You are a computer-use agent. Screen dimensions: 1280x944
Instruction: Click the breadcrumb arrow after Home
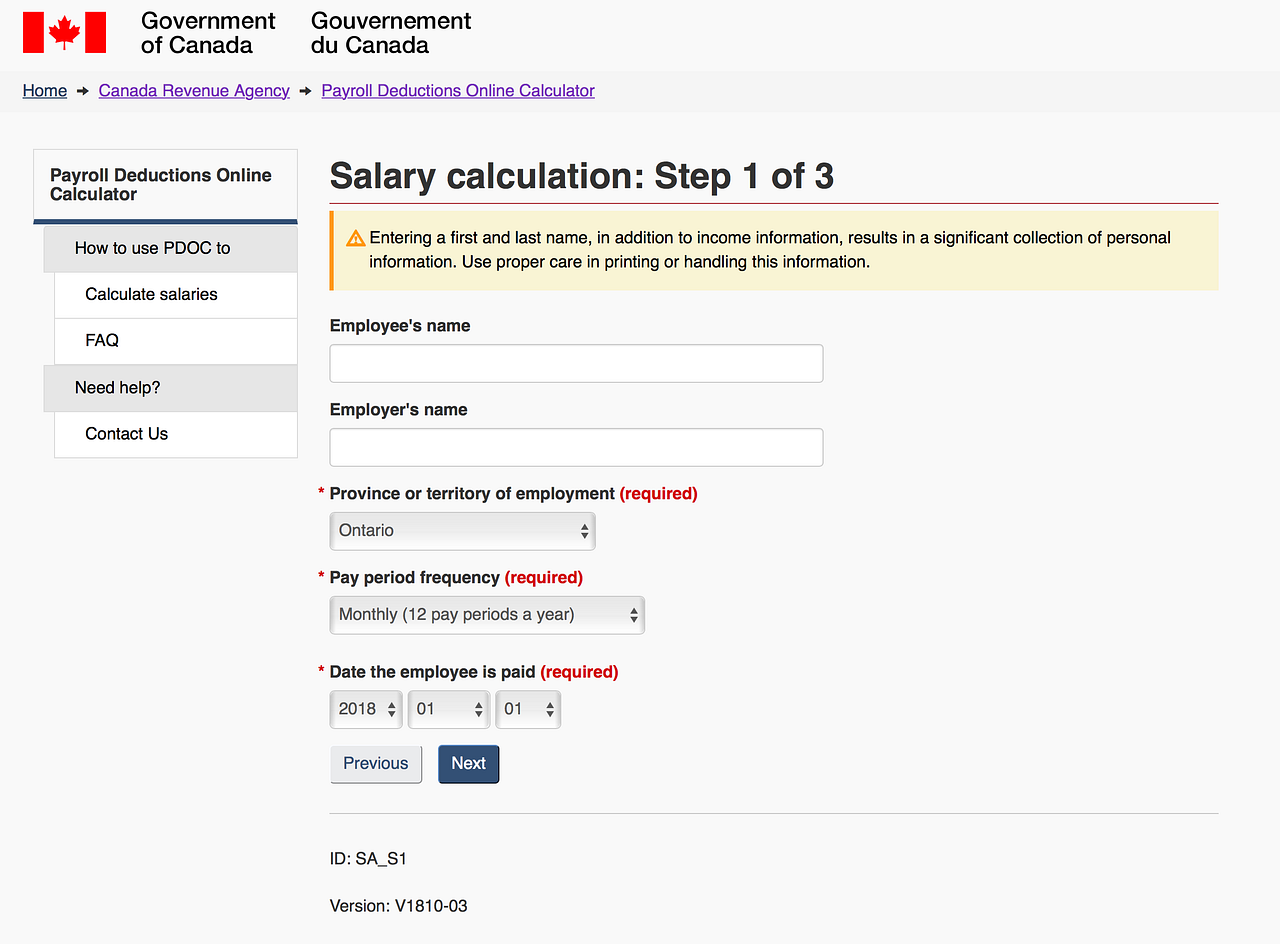click(x=80, y=91)
